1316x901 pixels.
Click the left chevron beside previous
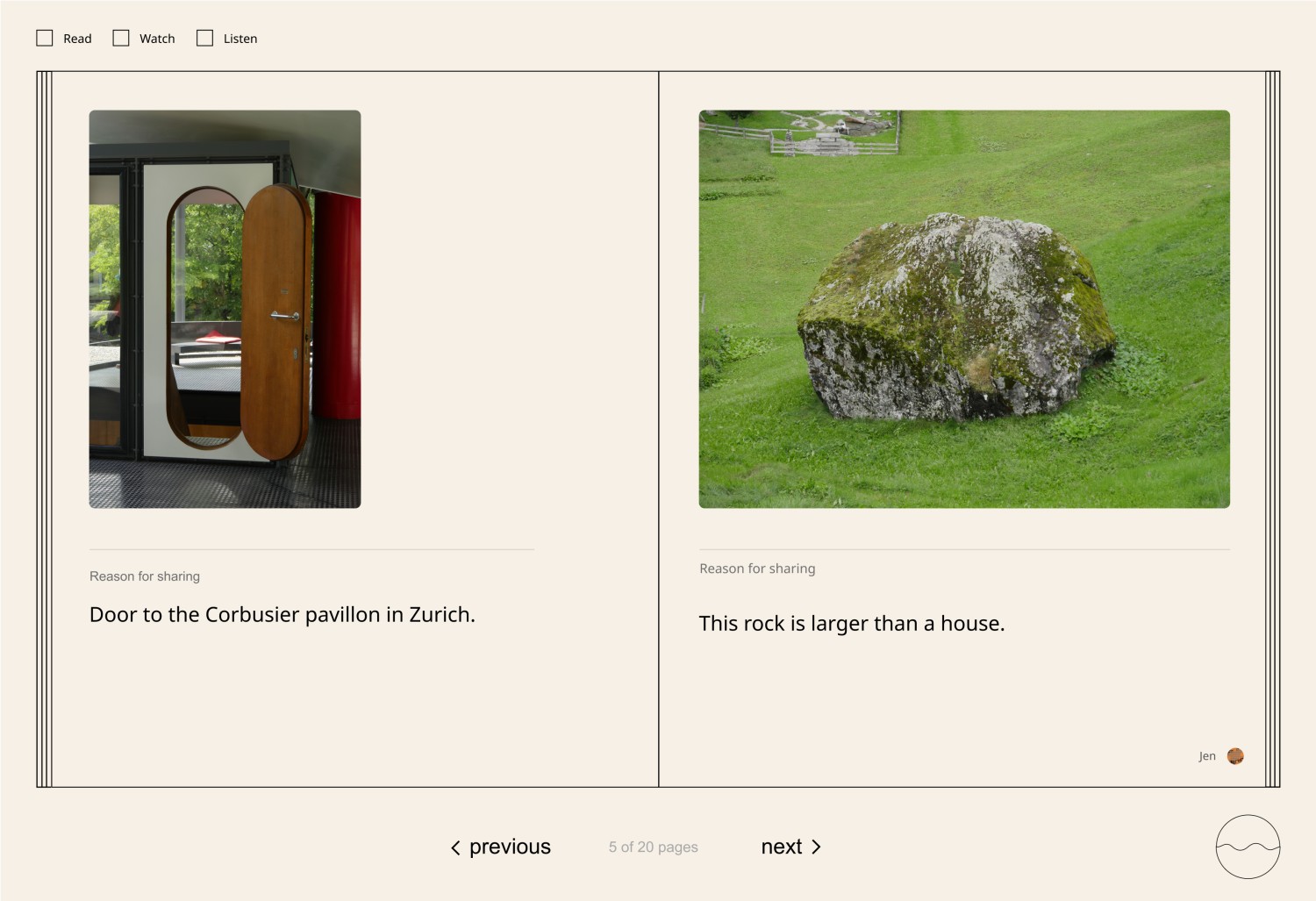click(x=455, y=847)
